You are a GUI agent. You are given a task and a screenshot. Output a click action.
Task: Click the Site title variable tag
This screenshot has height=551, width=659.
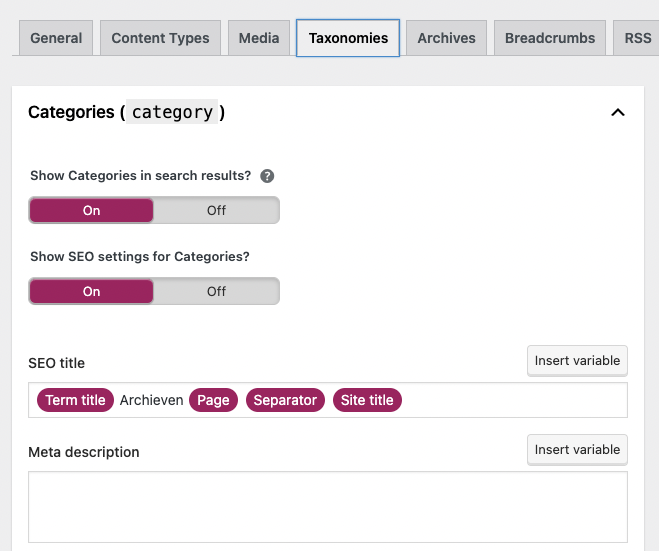click(367, 400)
